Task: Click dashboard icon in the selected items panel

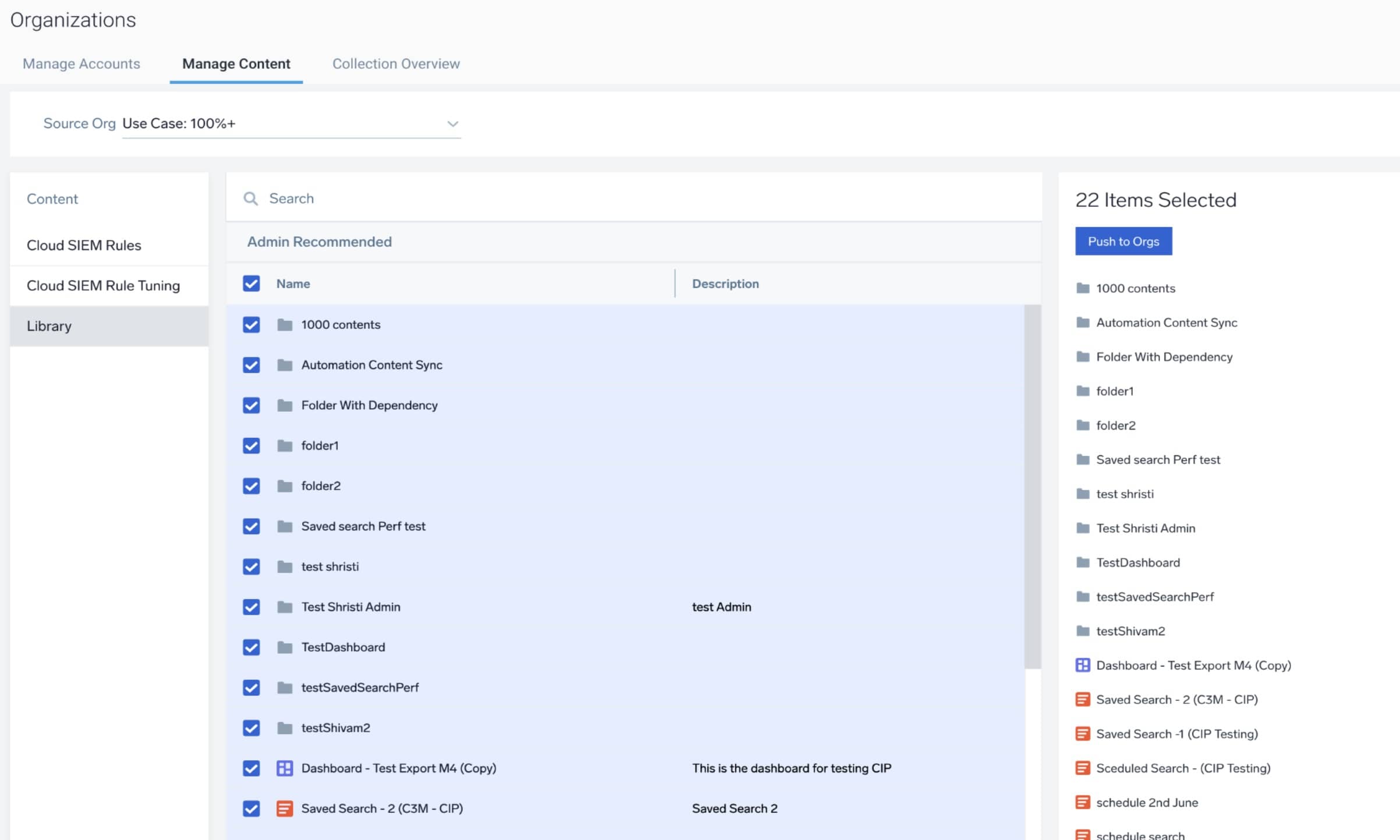Action: click(1082, 665)
